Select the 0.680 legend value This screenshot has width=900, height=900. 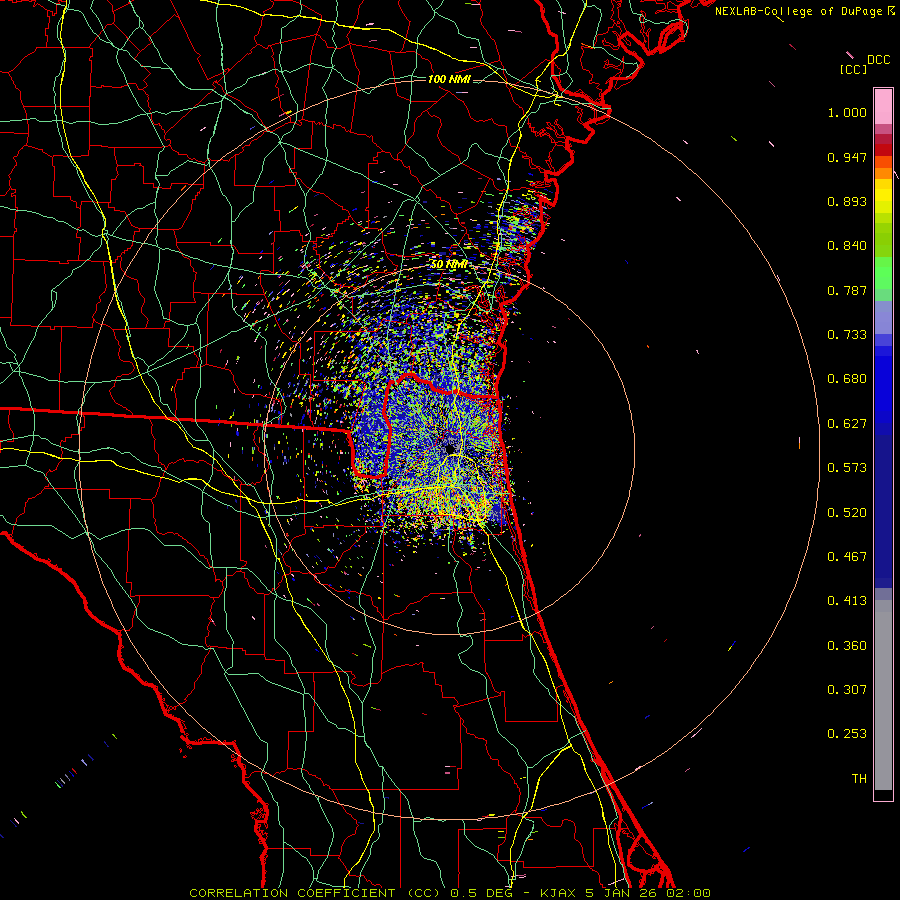[847, 379]
